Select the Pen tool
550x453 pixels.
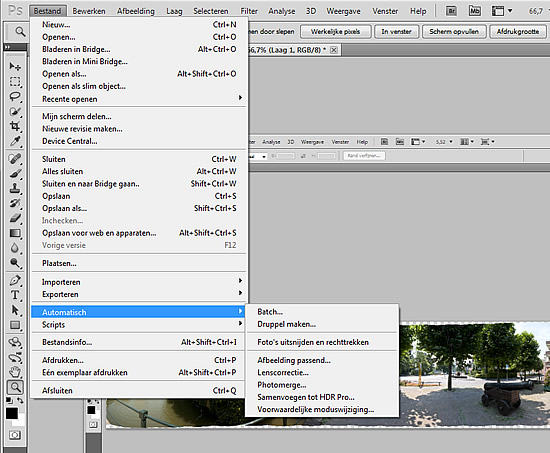click(x=15, y=281)
